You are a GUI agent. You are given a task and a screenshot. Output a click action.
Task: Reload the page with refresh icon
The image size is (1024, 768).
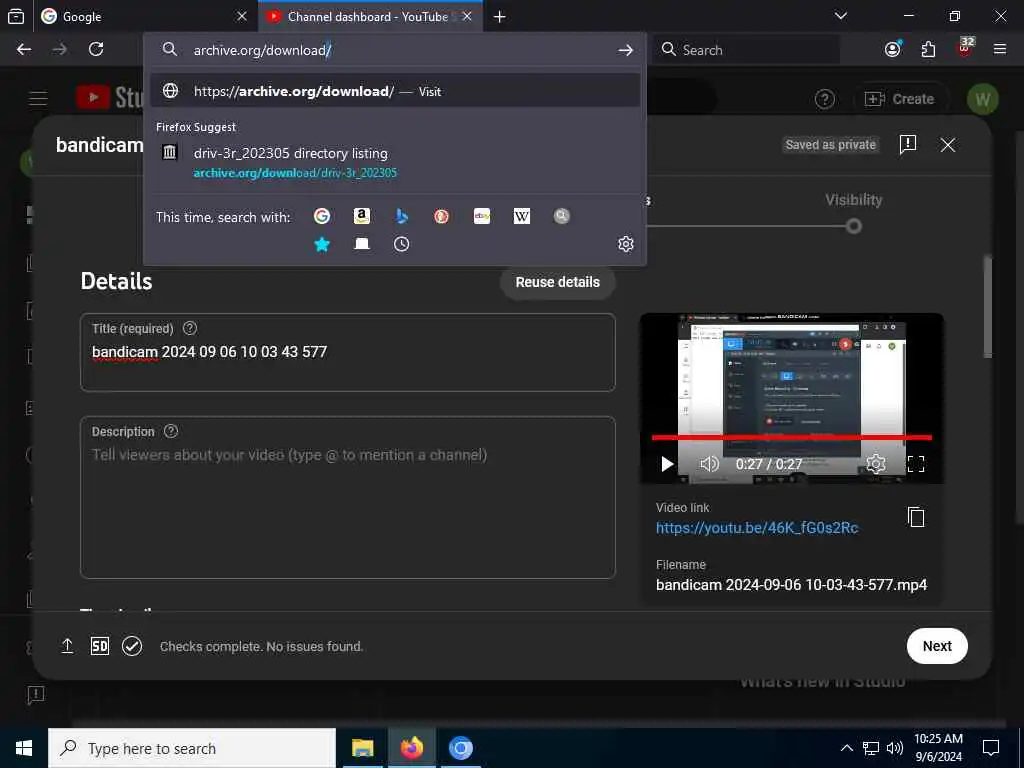pyautogui.click(x=96, y=50)
